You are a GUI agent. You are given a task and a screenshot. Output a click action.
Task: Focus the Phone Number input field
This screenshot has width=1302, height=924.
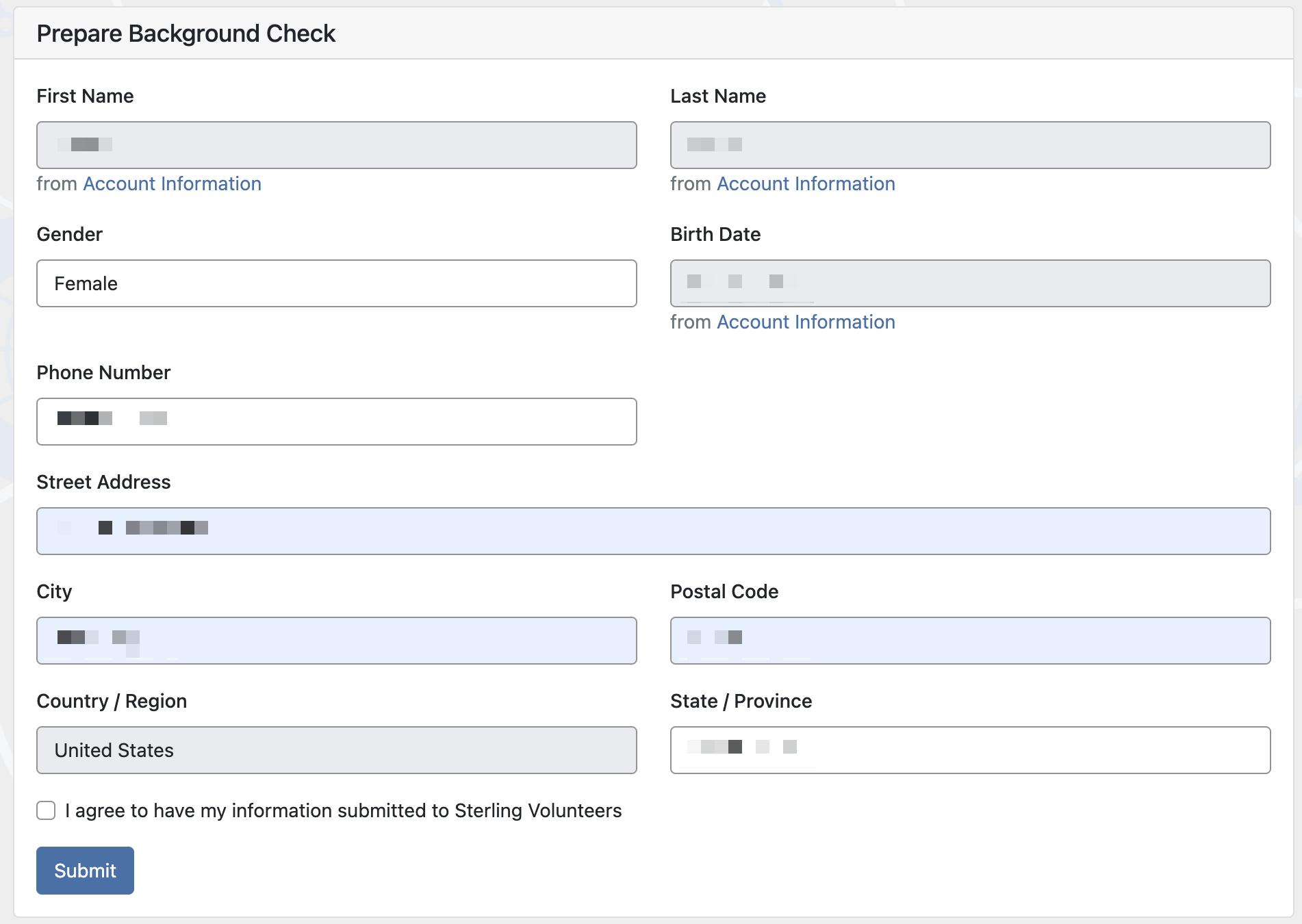(x=337, y=422)
